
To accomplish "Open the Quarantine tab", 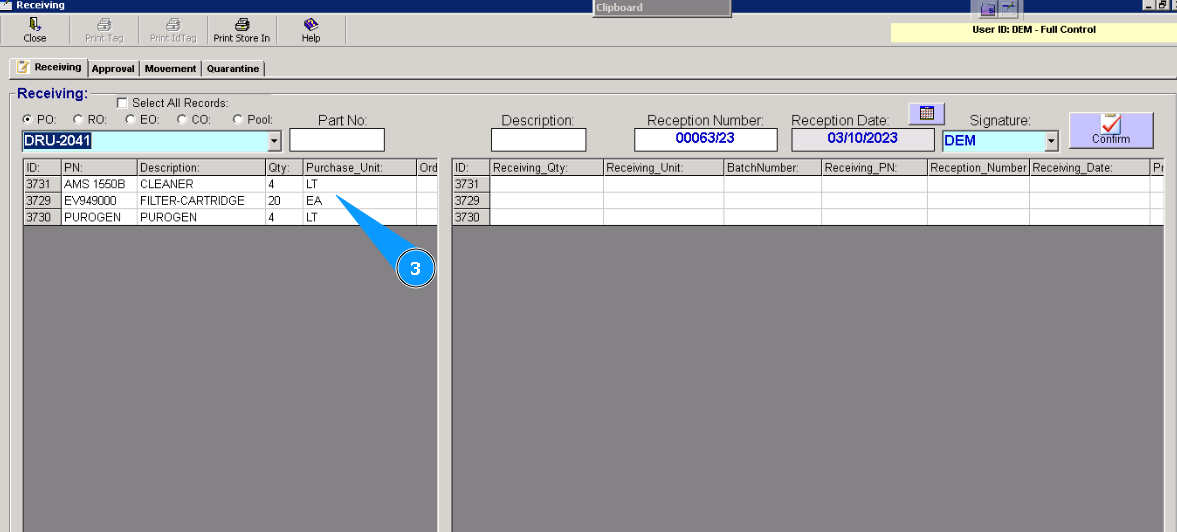I will tap(233, 68).
